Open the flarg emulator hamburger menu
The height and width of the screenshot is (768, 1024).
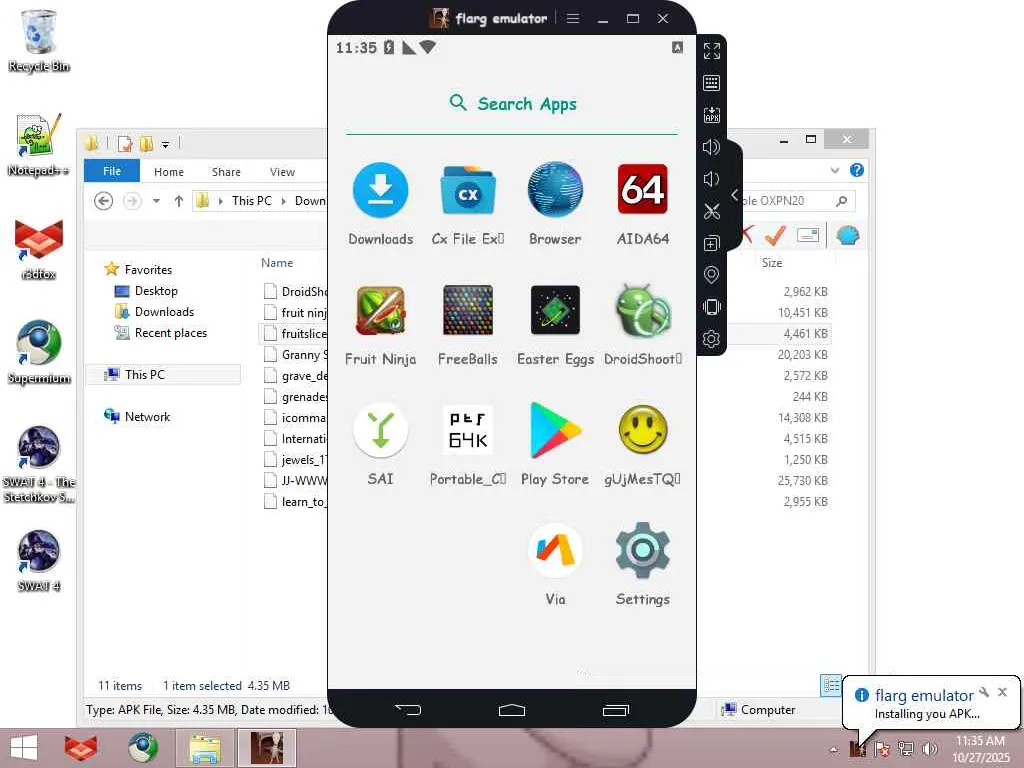[x=573, y=18]
